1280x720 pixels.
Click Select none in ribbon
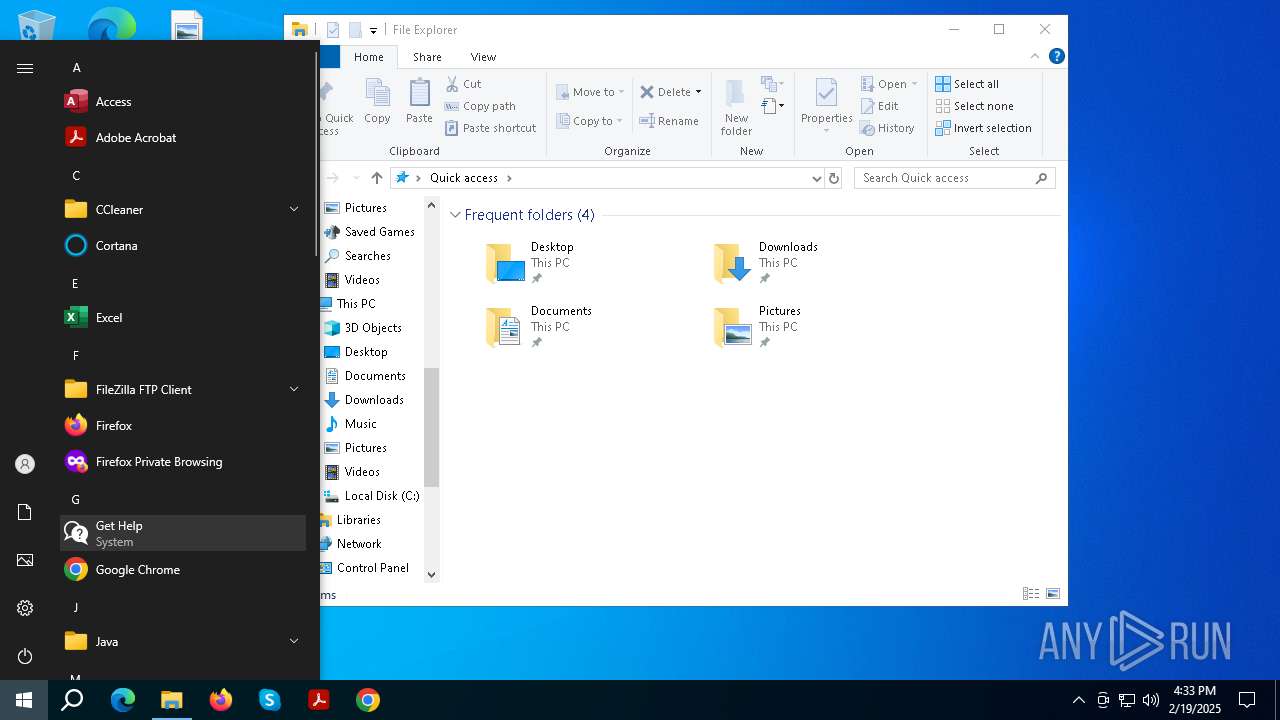(x=974, y=106)
